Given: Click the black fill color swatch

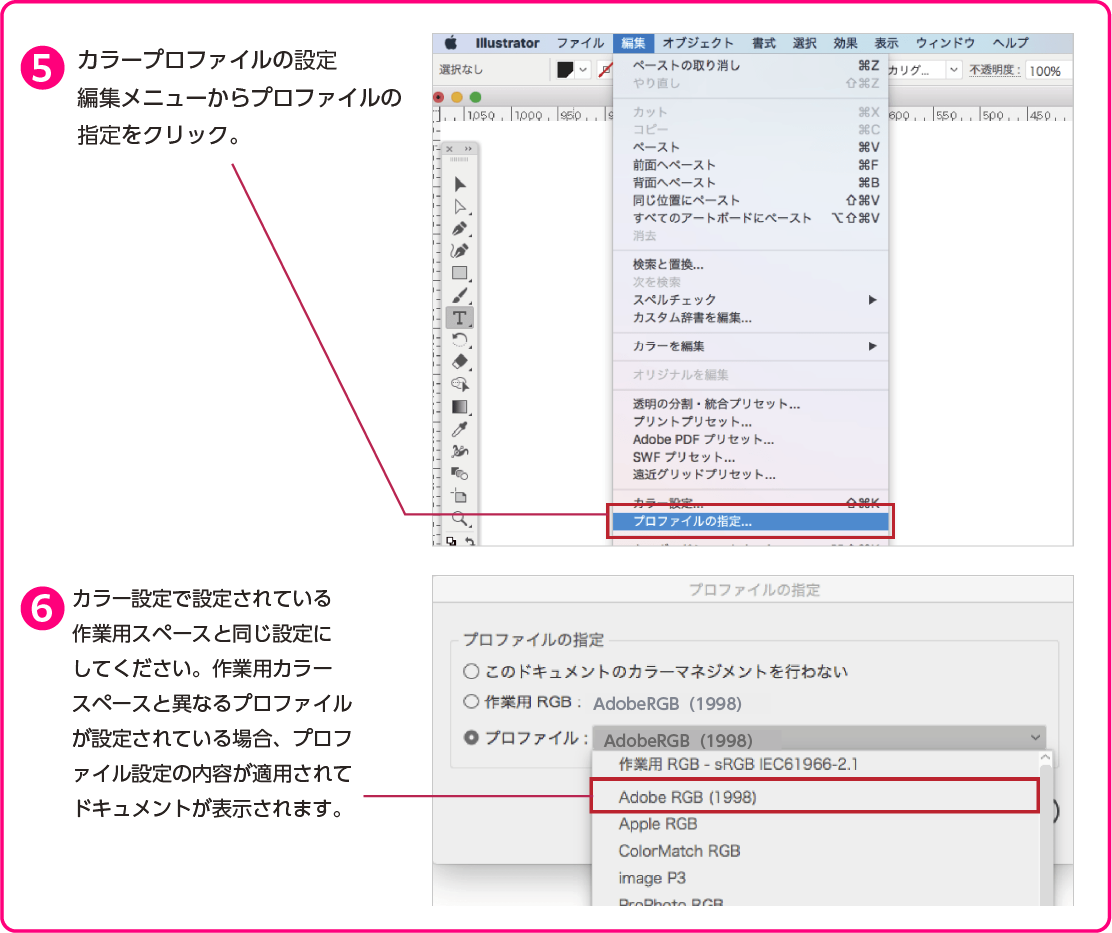Looking at the screenshot, I should click(x=565, y=70).
